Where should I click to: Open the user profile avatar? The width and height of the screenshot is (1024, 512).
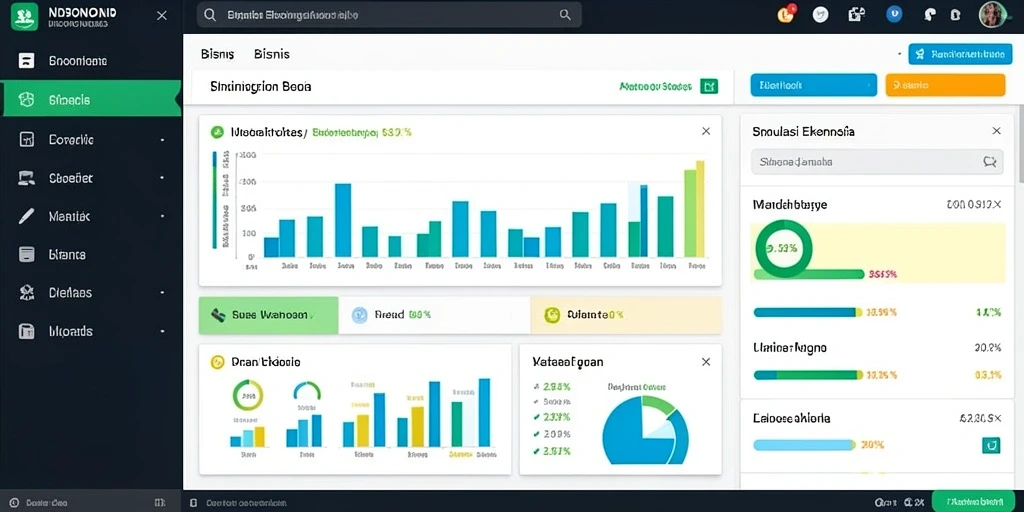(x=991, y=14)
